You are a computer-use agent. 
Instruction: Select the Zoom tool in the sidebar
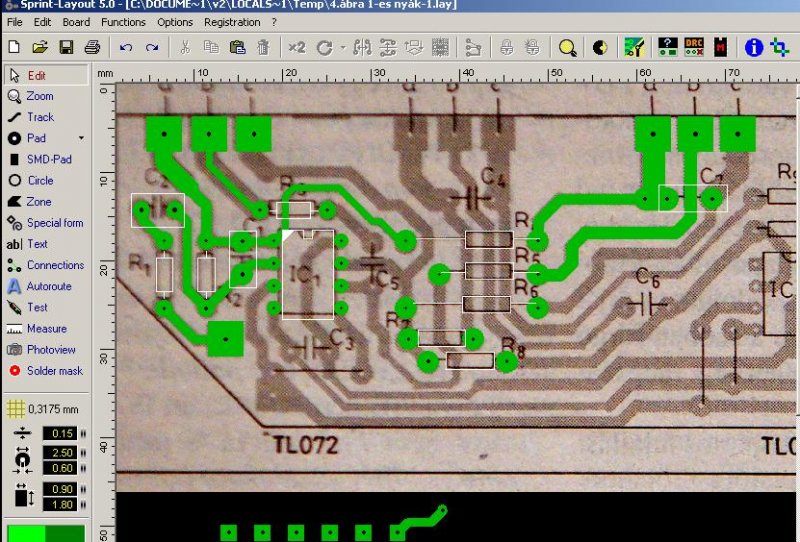[x=46, y=96]
